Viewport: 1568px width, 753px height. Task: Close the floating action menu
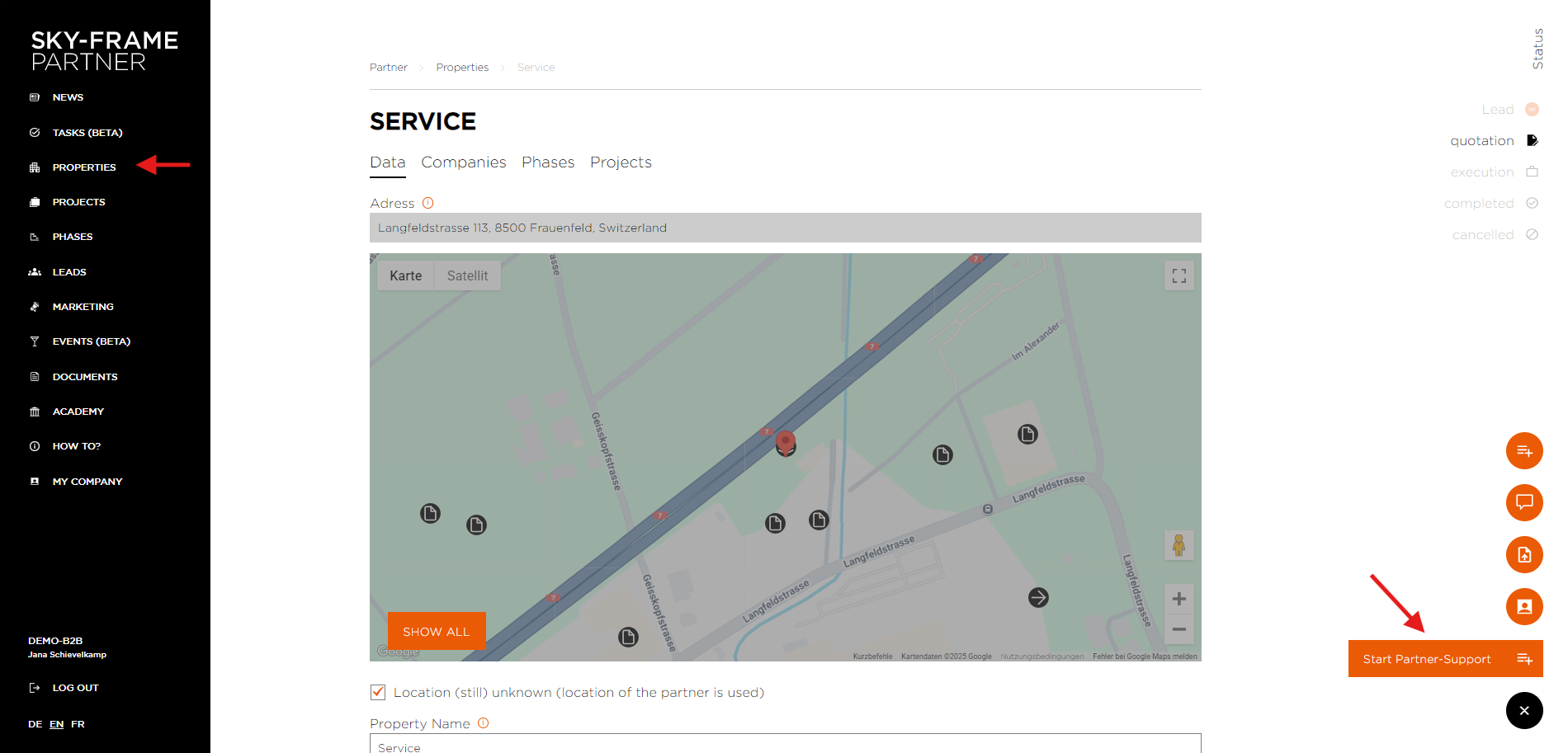point(1524,711)
